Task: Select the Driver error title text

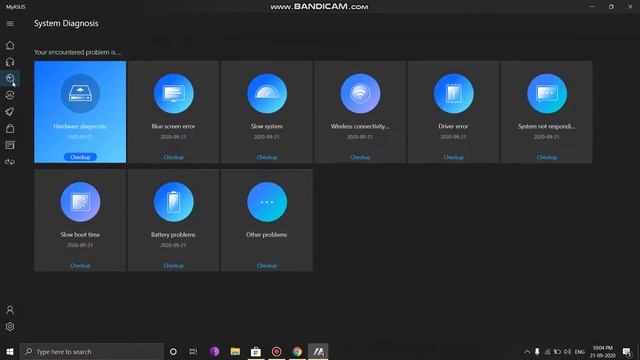Action: (453, 127)
